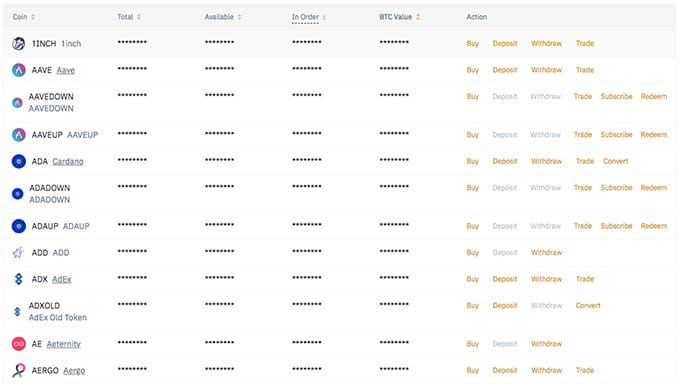Subscribe to AAVEDOWN leveraged token
The image size is (680, 384).
(x=616, y=96)
